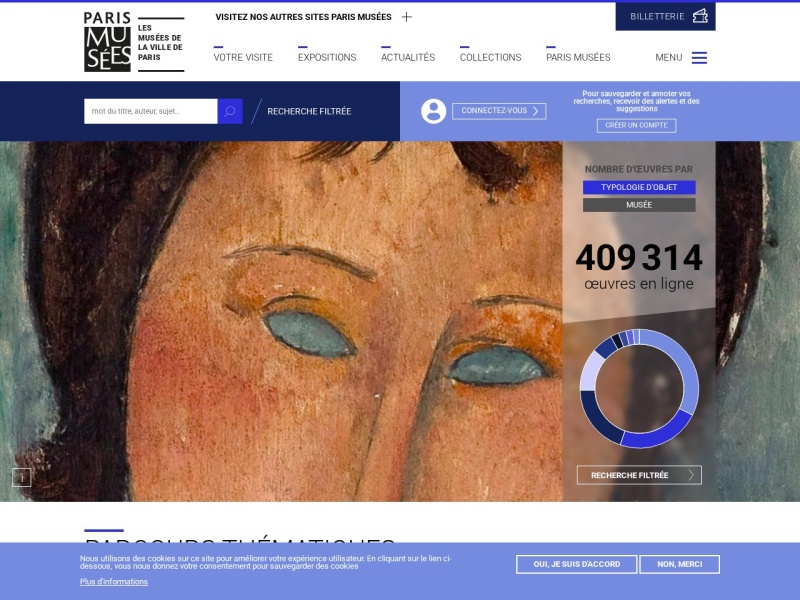Open Recherche Filtrée button below the chart

[639, 475]
